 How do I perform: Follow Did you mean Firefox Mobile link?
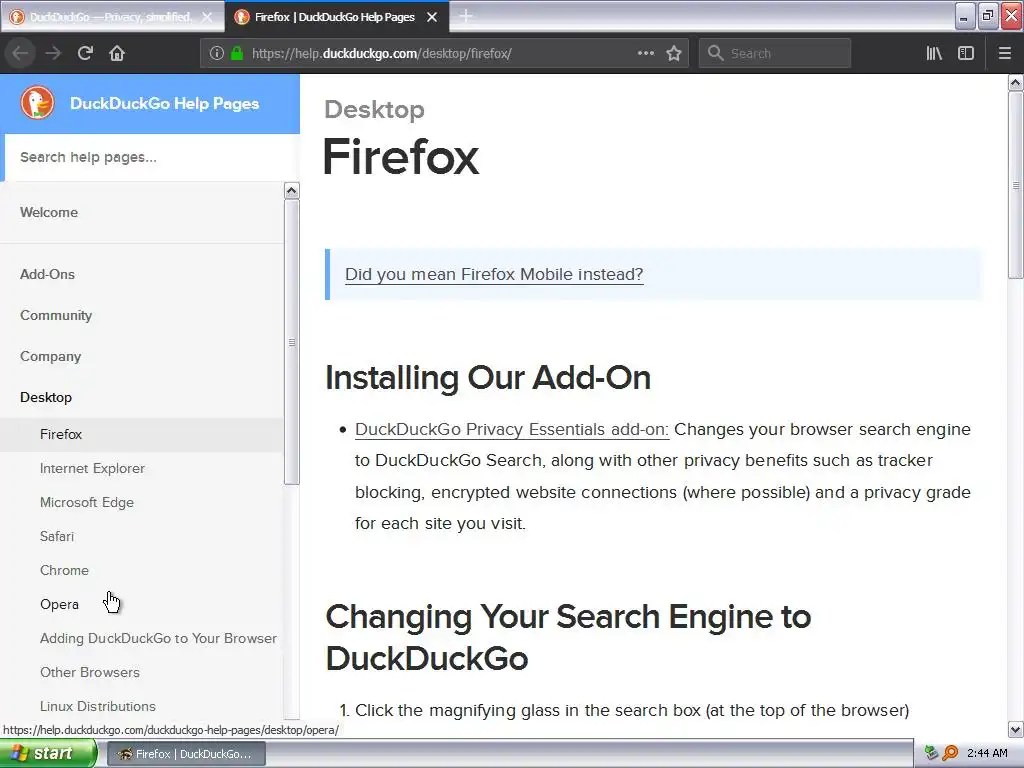click(494, 274)
